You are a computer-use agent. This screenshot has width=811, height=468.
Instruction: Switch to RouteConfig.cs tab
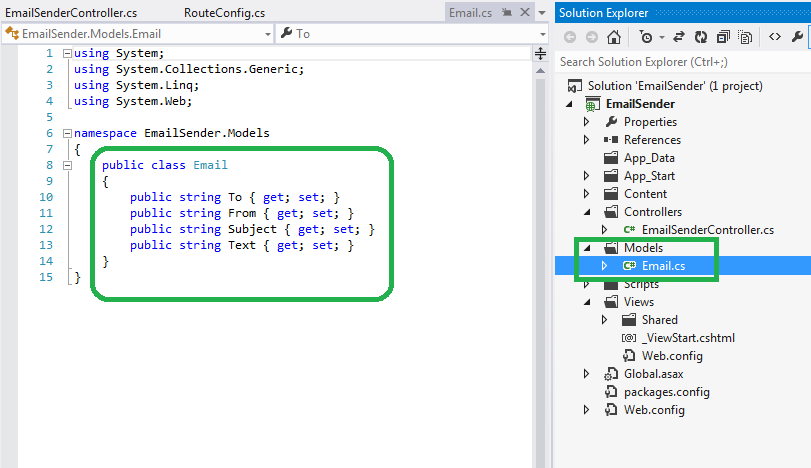tap(224, 12)
